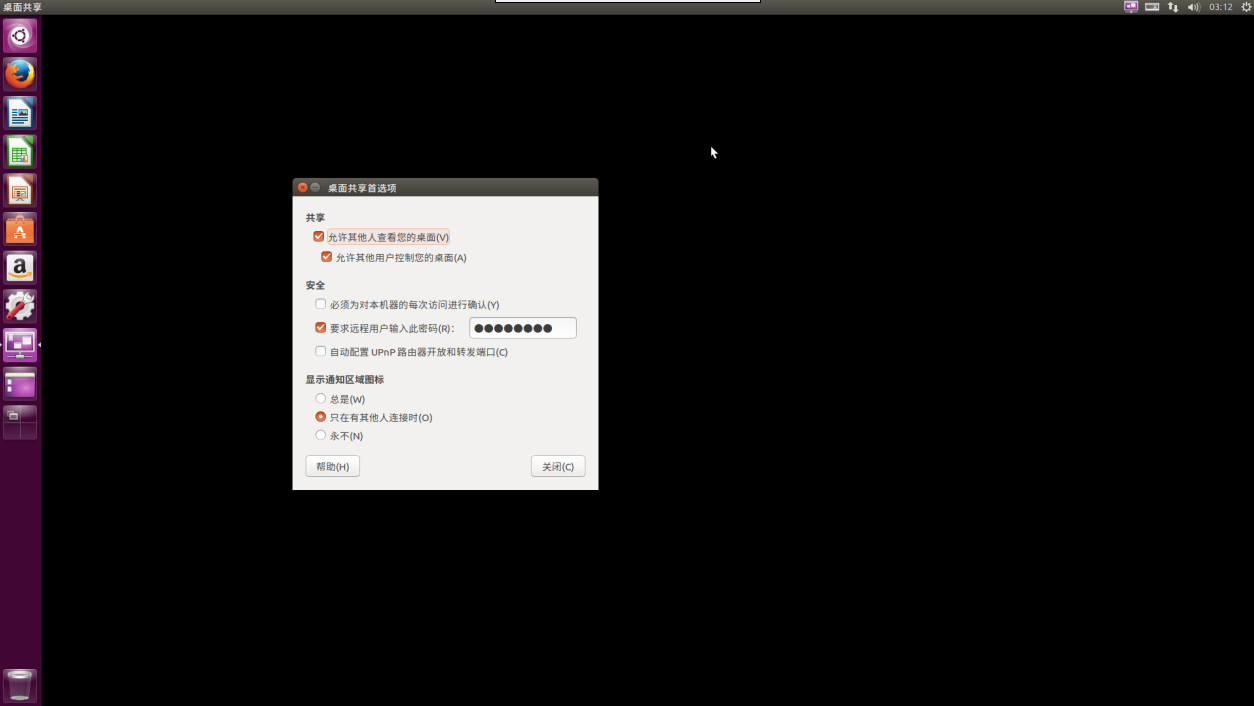Image resolution: width=1254 pixels, height=706 pixels.
Task: Select the Desktop Sharing launcher icon
Action: (x=20, y=345)
